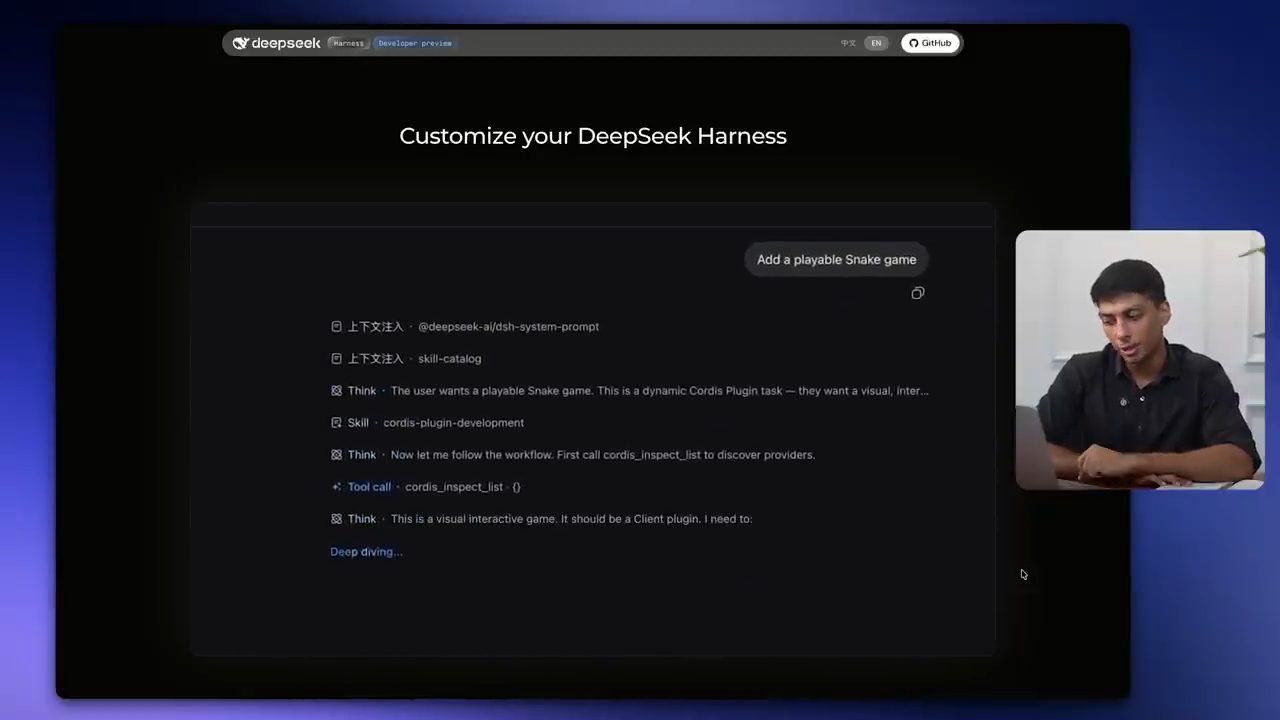
Task: Click icon beside dsh-system-prompt row
Action: pyautogui.click(x=336, y=327)
